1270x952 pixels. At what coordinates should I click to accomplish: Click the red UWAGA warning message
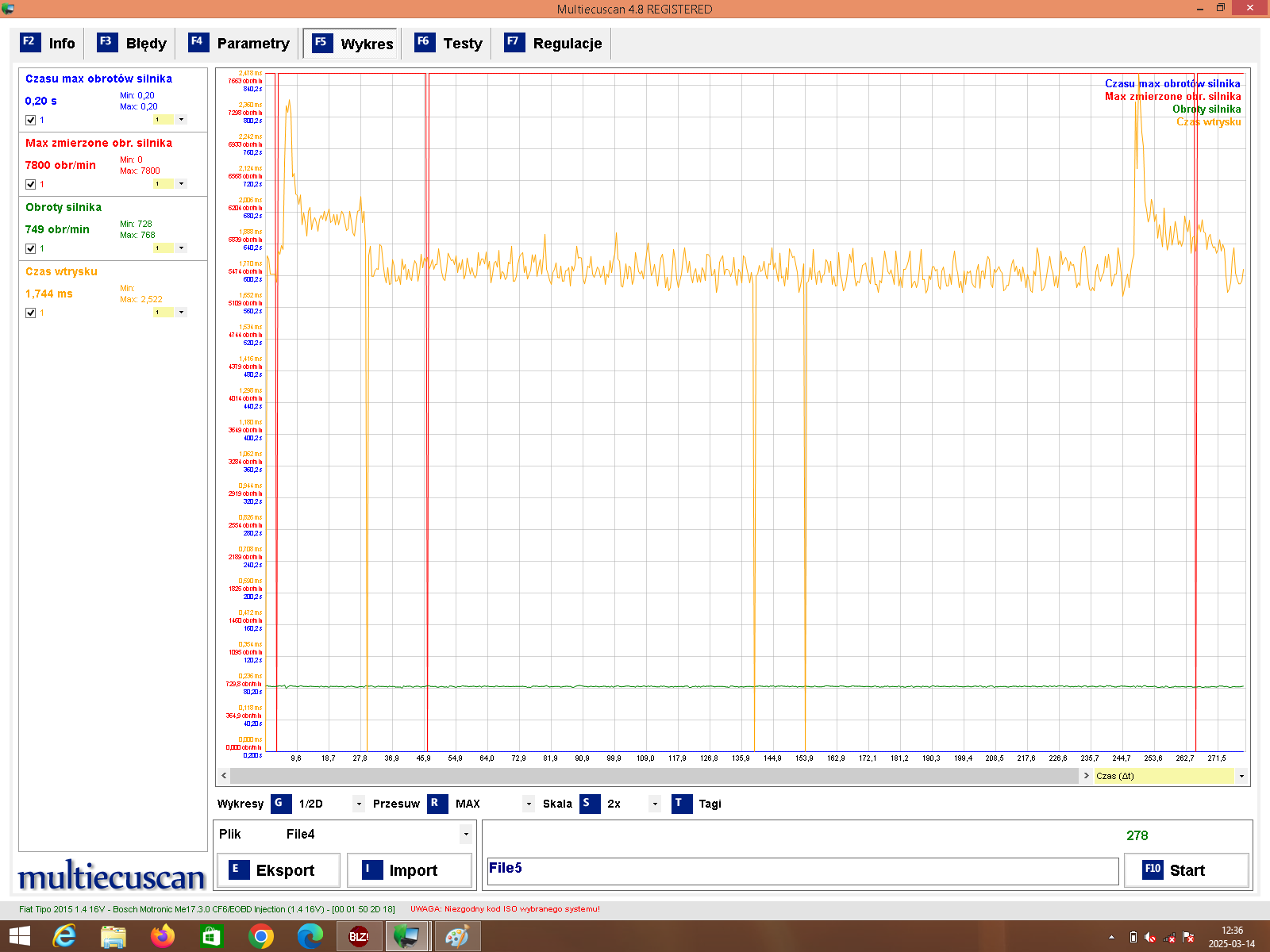[x=505, y=909]
